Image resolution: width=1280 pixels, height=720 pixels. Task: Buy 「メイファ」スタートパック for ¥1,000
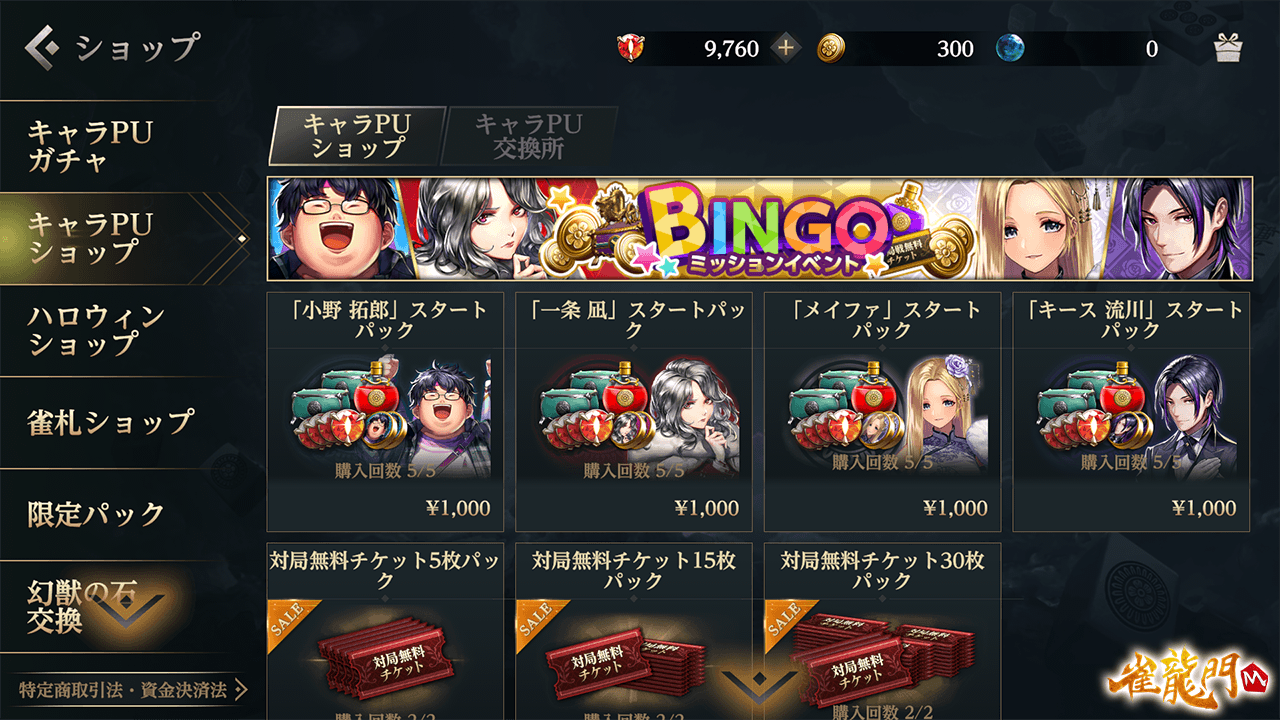(x=882, y=411)
